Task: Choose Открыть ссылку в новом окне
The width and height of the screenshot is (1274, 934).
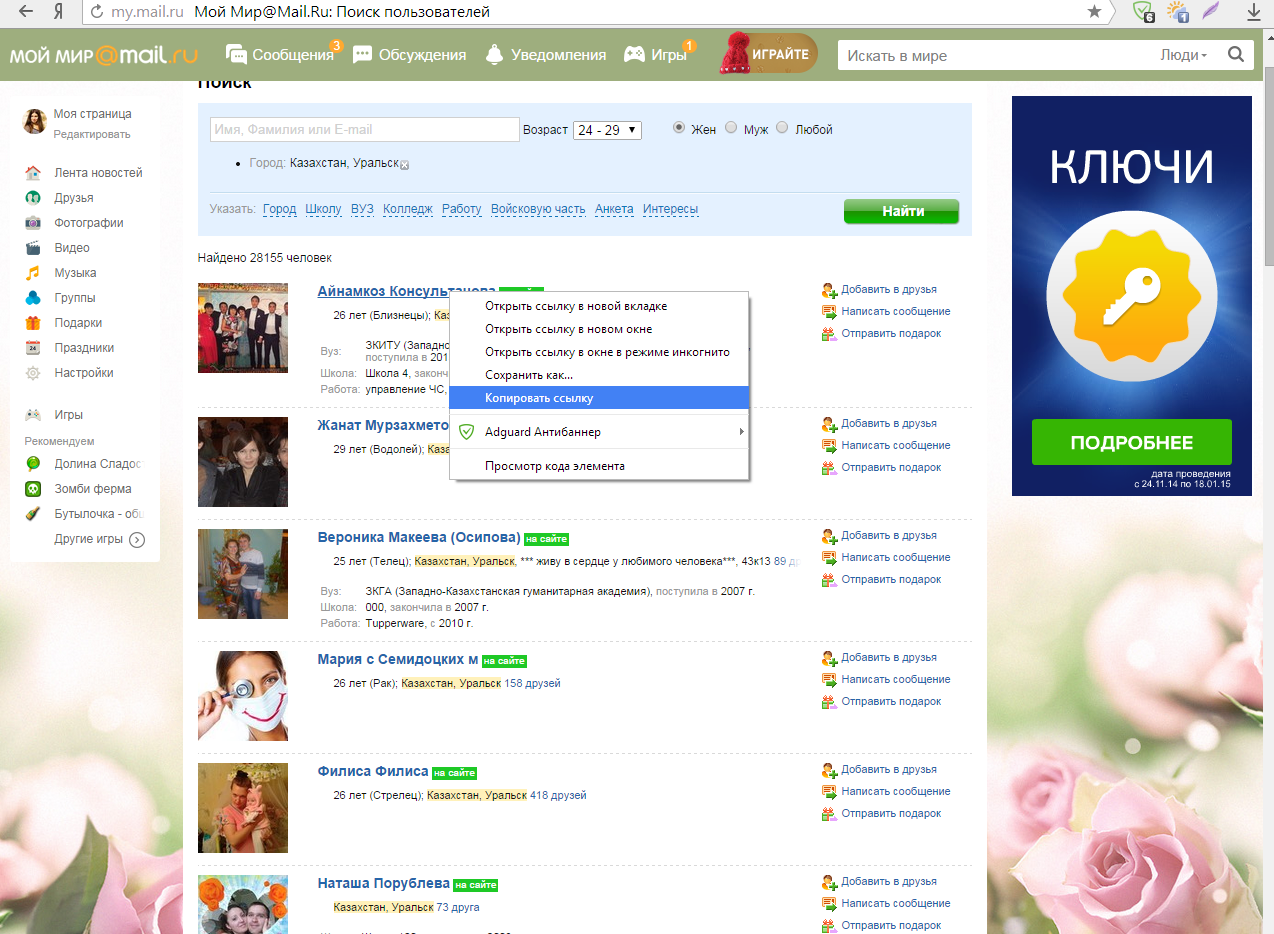Action: 599,329
